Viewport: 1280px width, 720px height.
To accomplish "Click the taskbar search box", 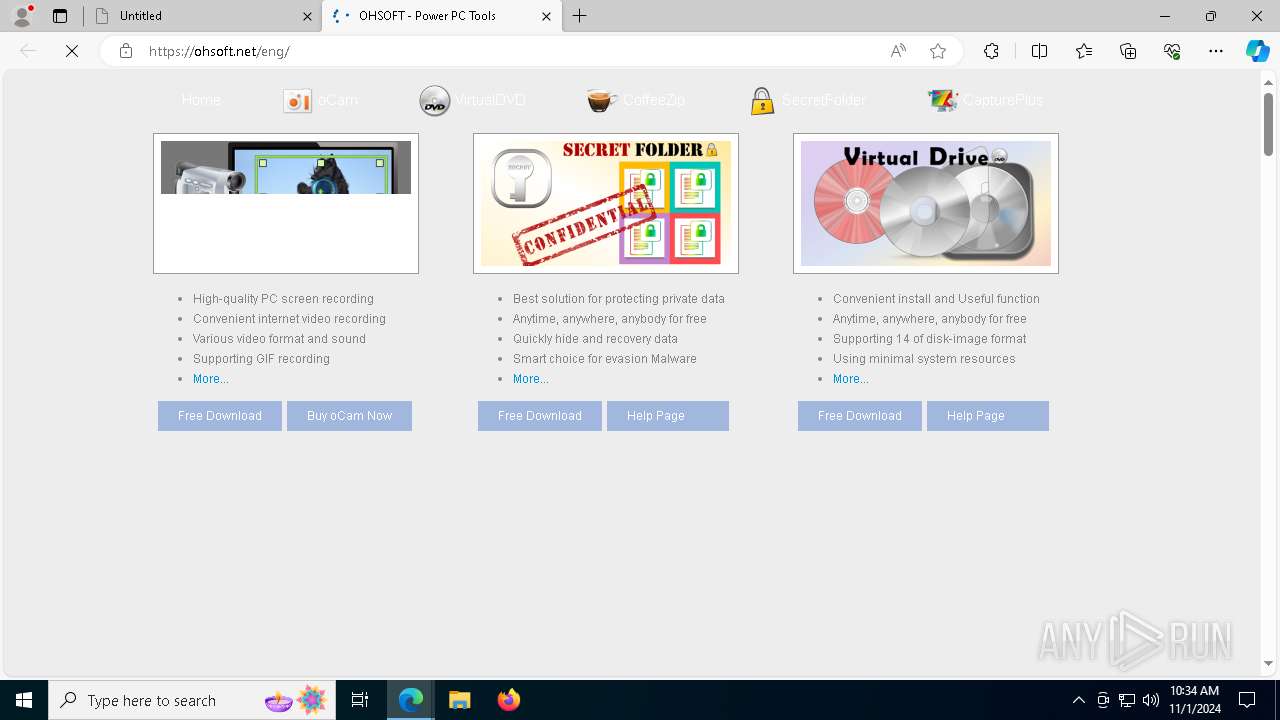I will point(192,700).
